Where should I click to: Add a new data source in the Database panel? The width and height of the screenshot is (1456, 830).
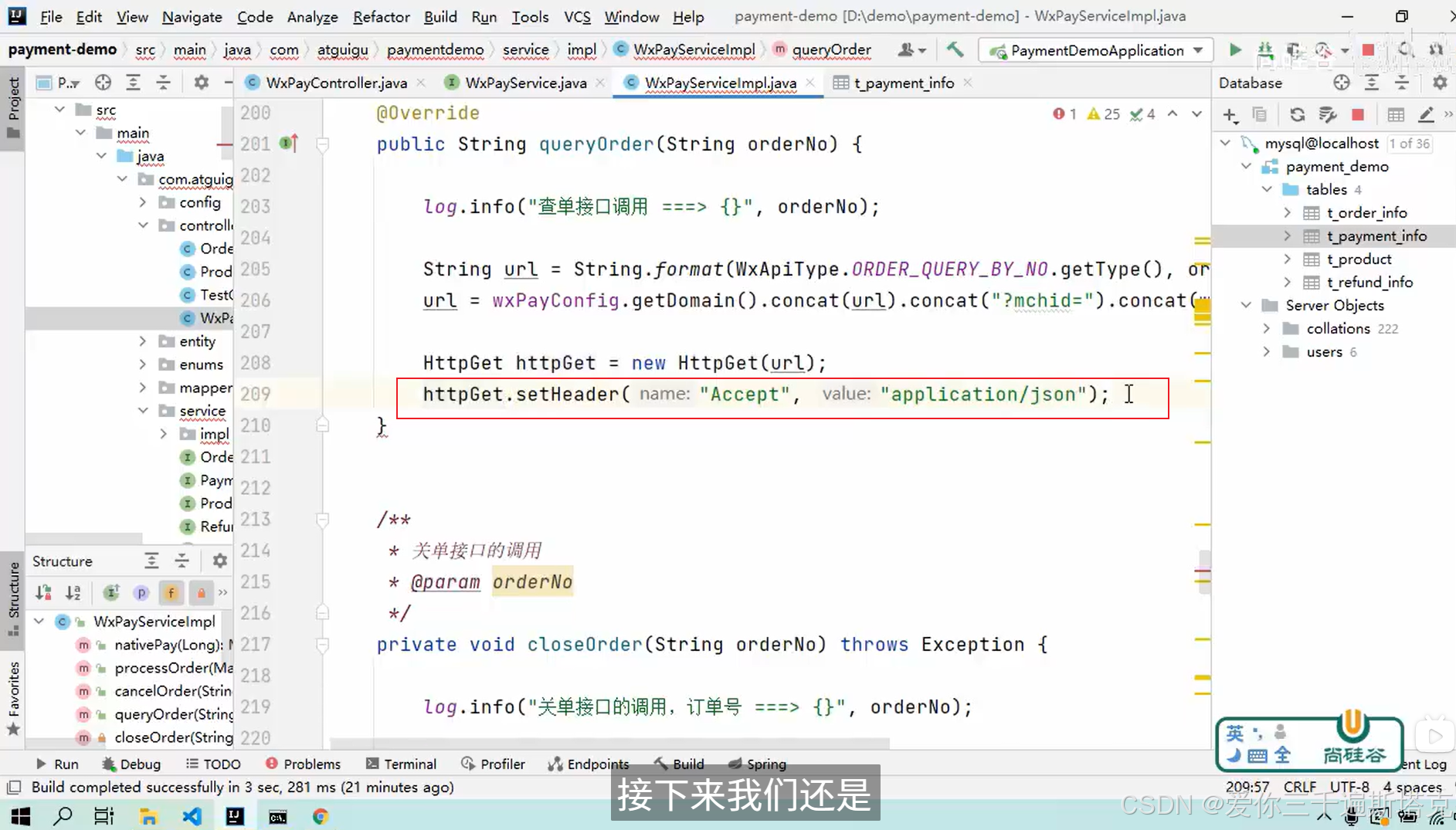point(1230,115)
